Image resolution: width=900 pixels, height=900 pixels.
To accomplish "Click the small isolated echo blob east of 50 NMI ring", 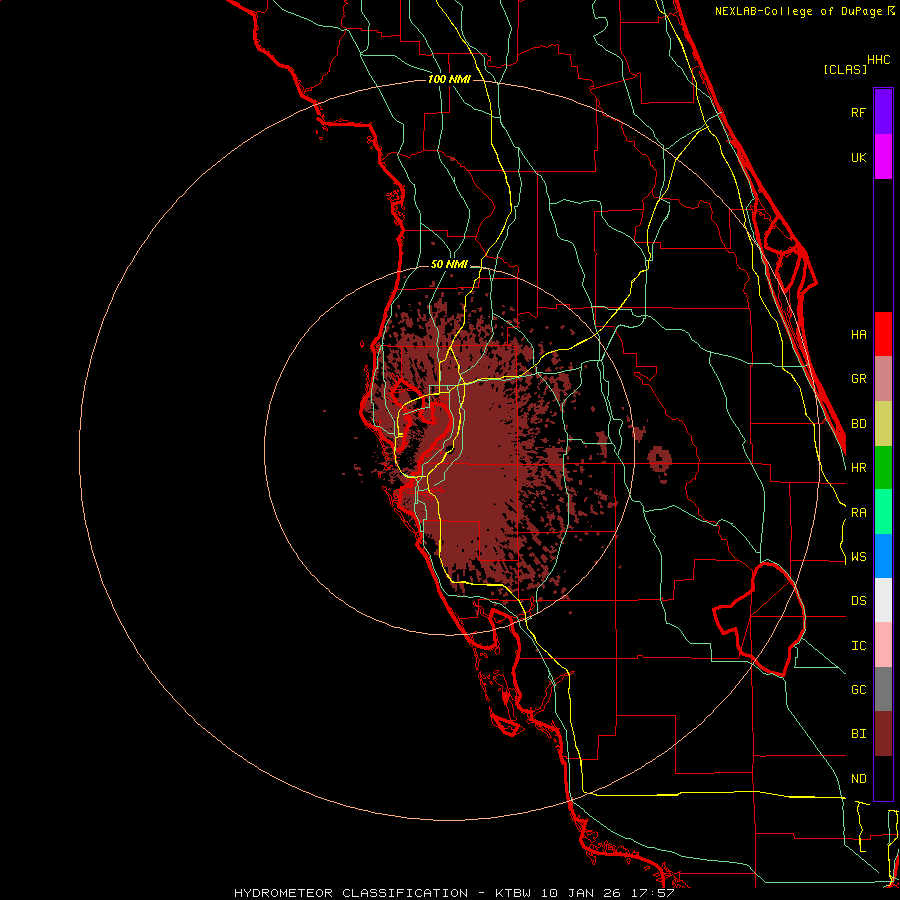I will tap(660, 459).
